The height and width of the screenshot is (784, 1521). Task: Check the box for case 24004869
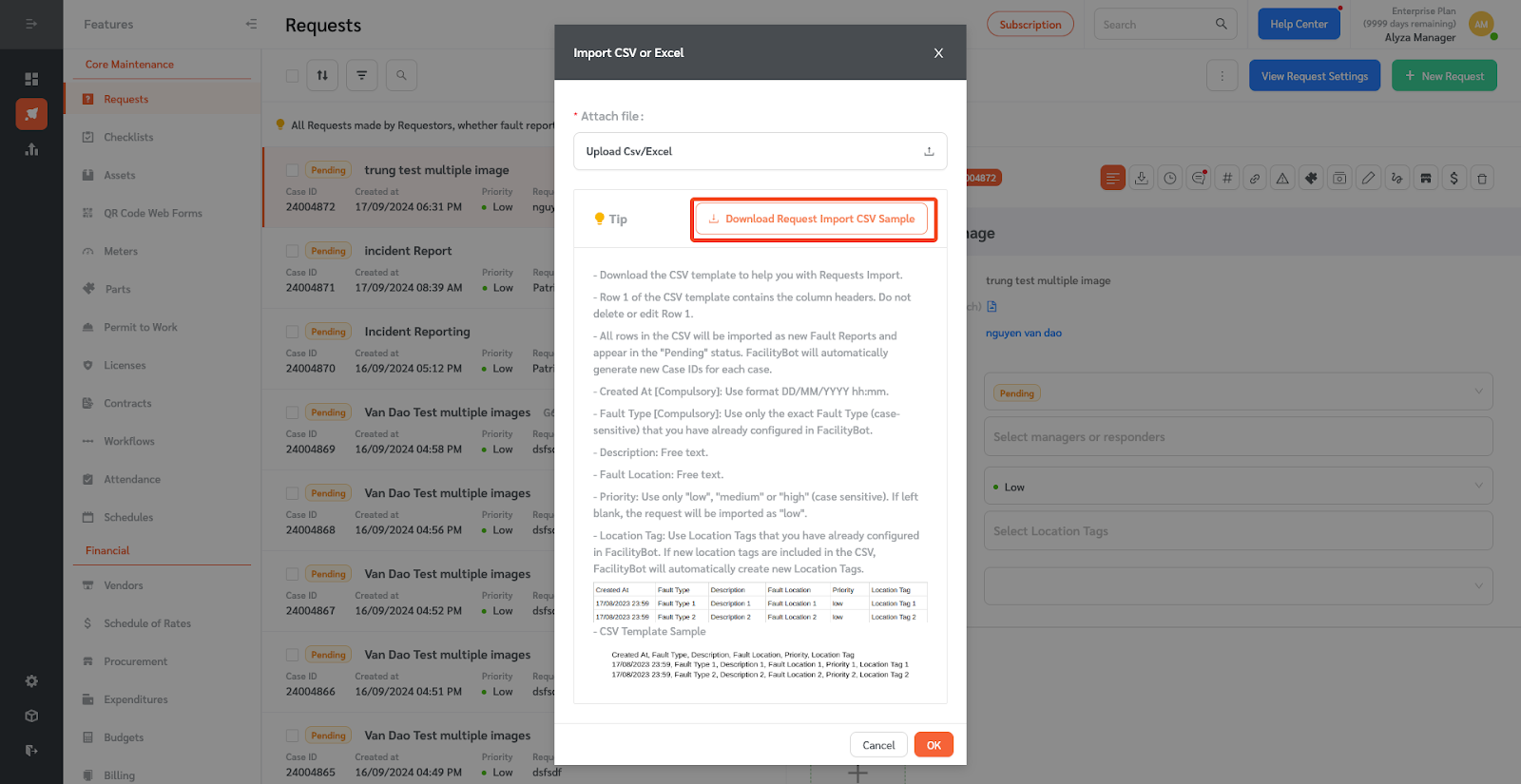tap(292, 412)
